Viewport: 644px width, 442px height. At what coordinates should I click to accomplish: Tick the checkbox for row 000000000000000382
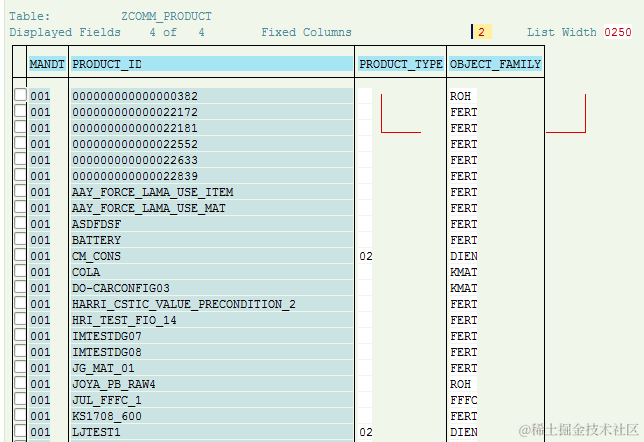pos(21,95)
